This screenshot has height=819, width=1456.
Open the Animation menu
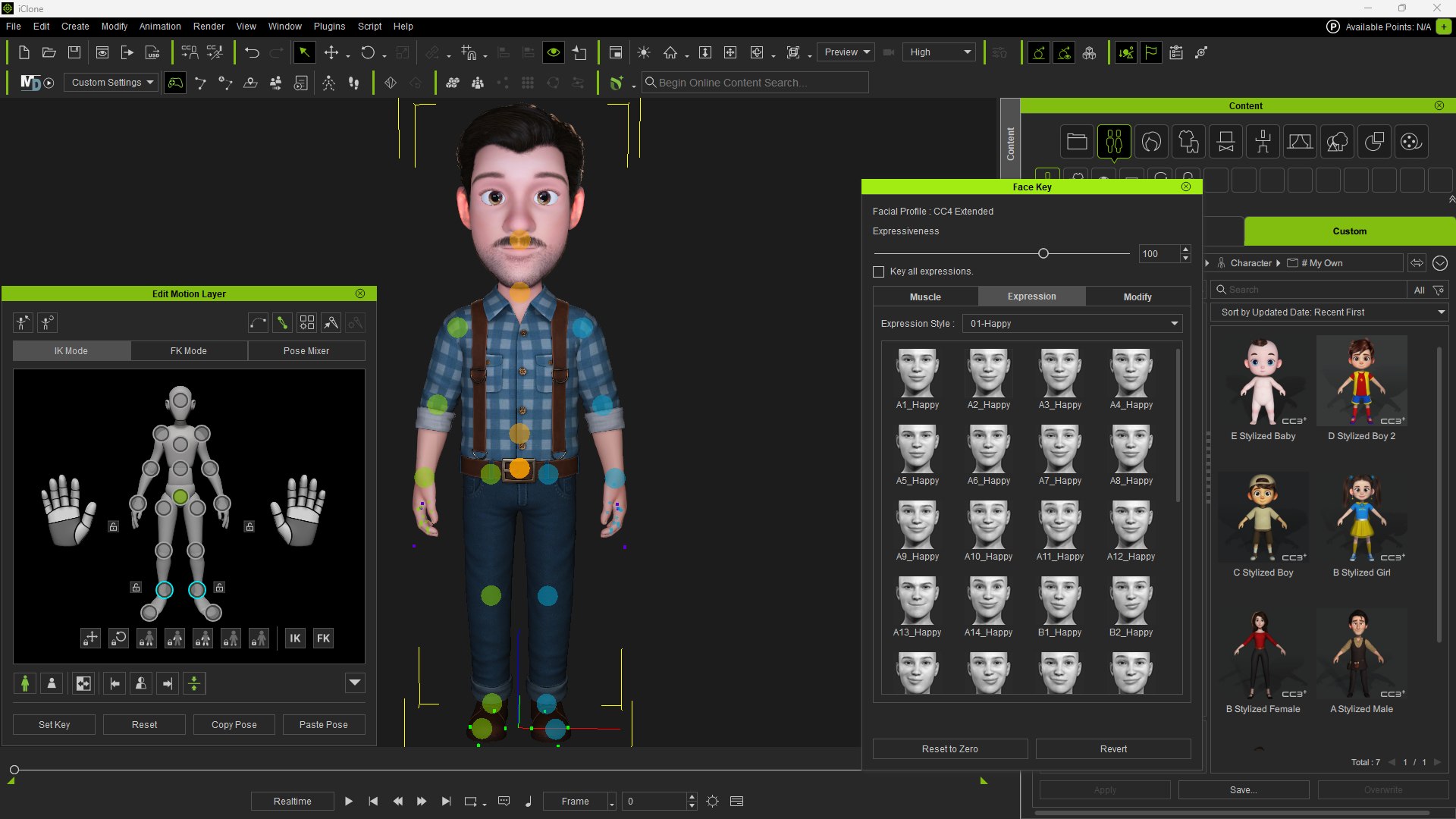(159, 27)
